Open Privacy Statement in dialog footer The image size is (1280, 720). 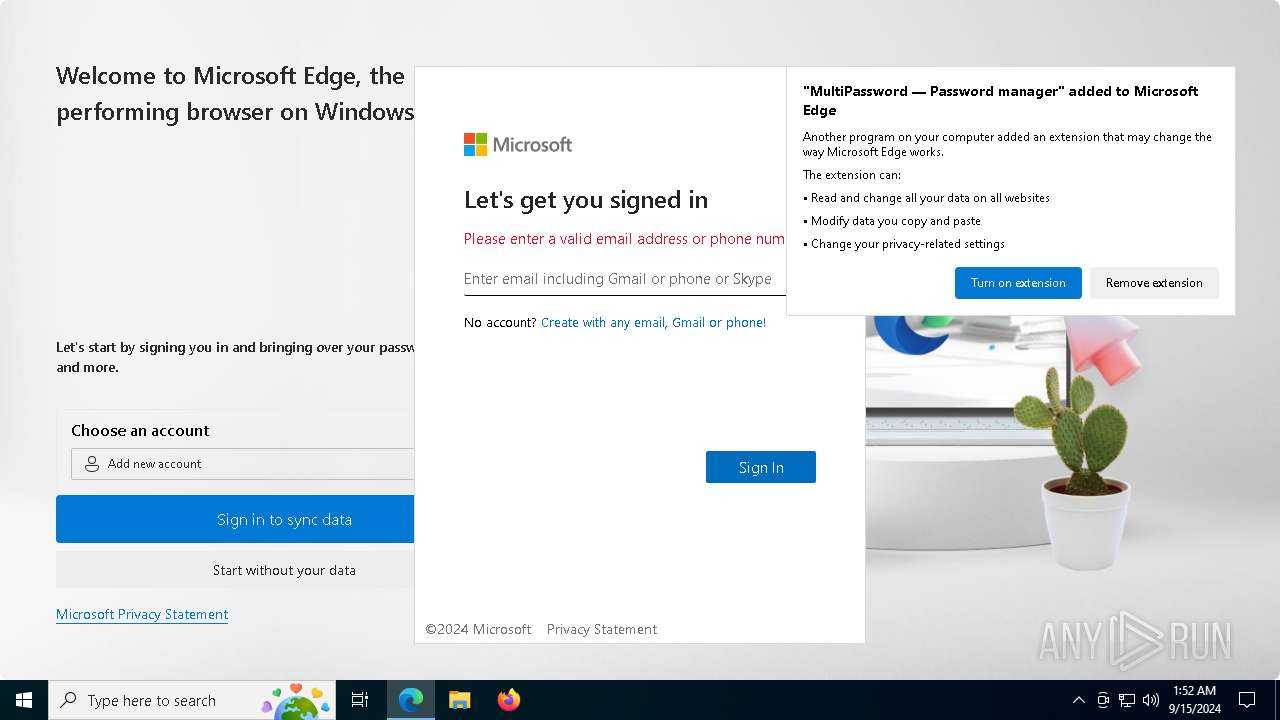point(602,629)
